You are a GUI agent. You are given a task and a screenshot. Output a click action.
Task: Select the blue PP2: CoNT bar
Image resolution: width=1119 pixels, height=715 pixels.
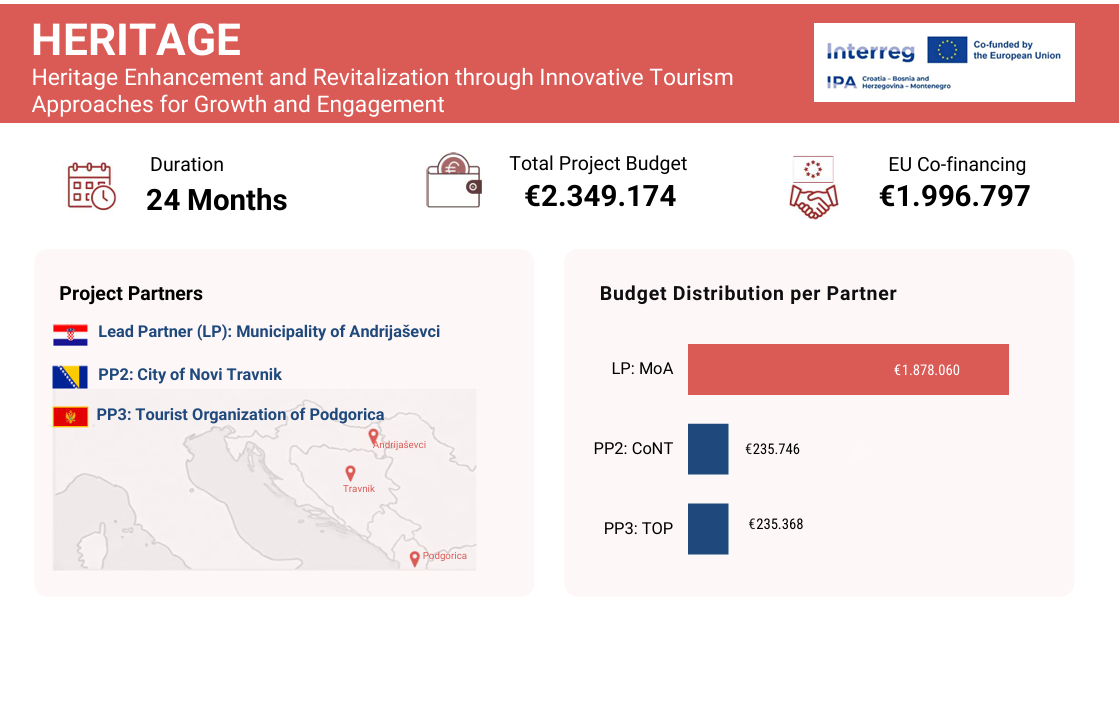tap(708, 449)
